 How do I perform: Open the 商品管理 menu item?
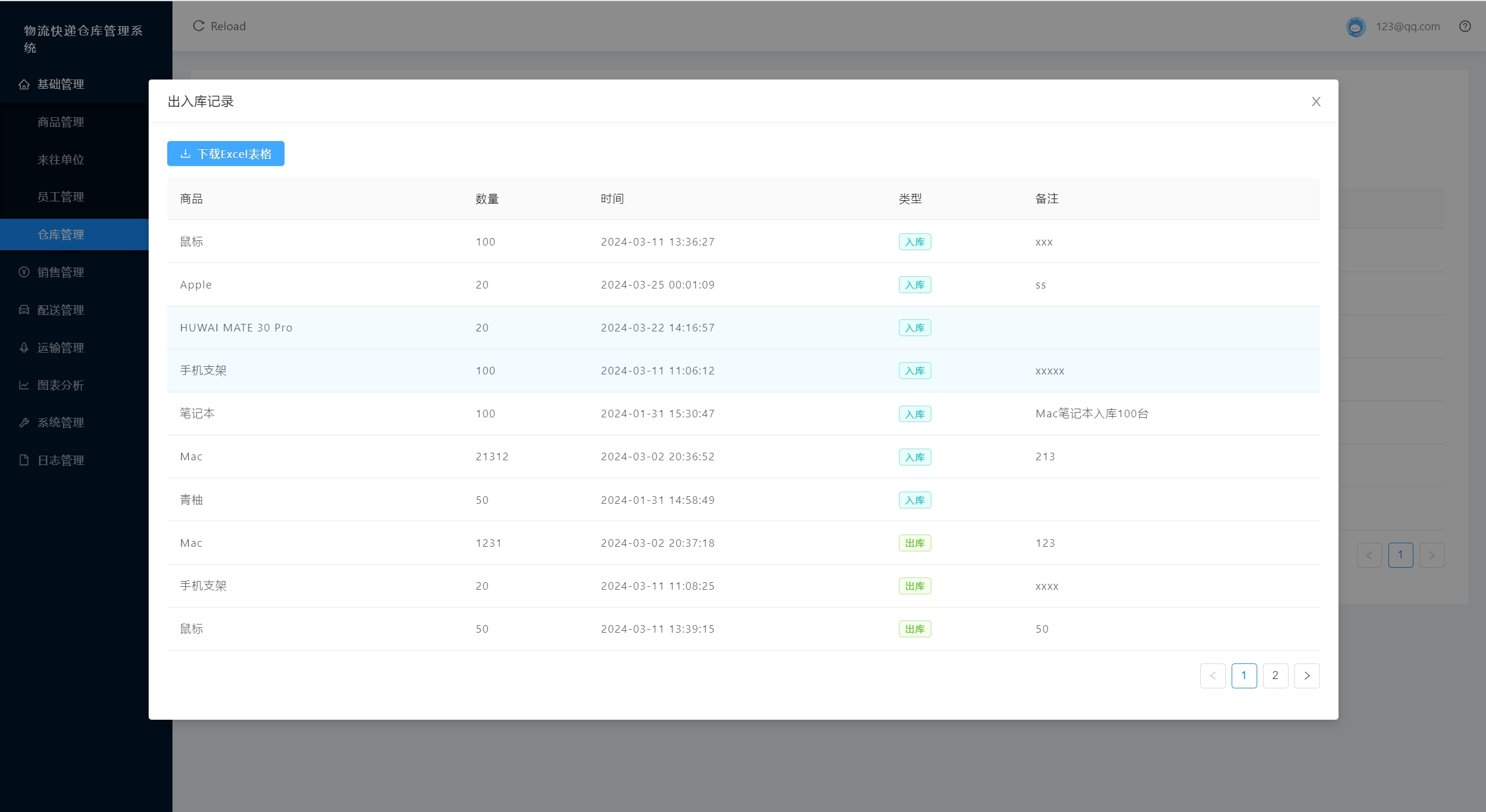pyautogui.click(x=61, y=122)
